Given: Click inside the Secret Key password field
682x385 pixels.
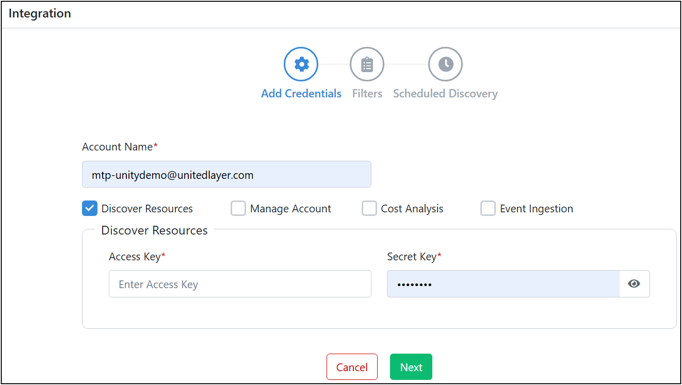Looking at the screenshot, I should [x=503, y=284].
